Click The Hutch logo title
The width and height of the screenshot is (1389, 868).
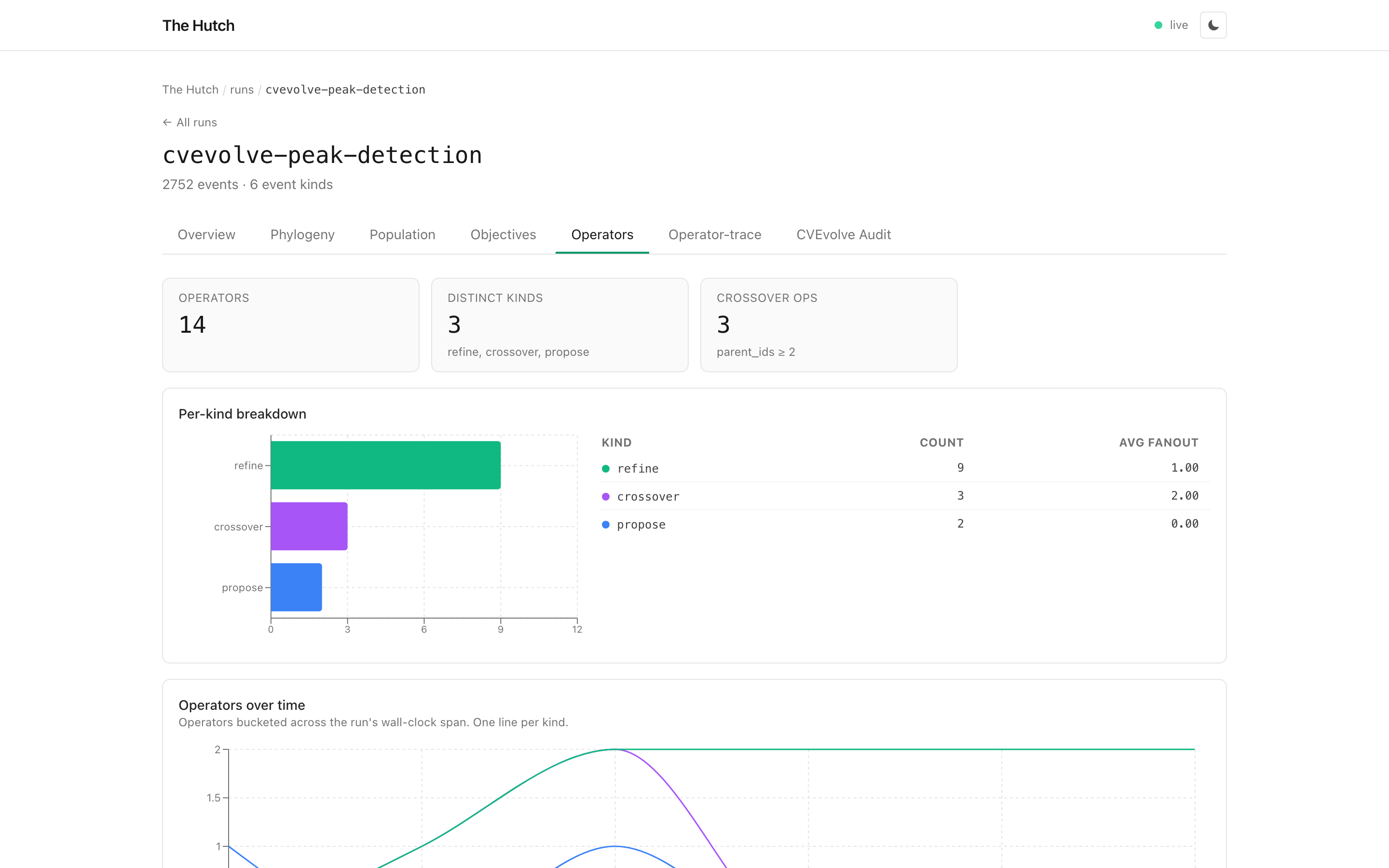[198, 25]
